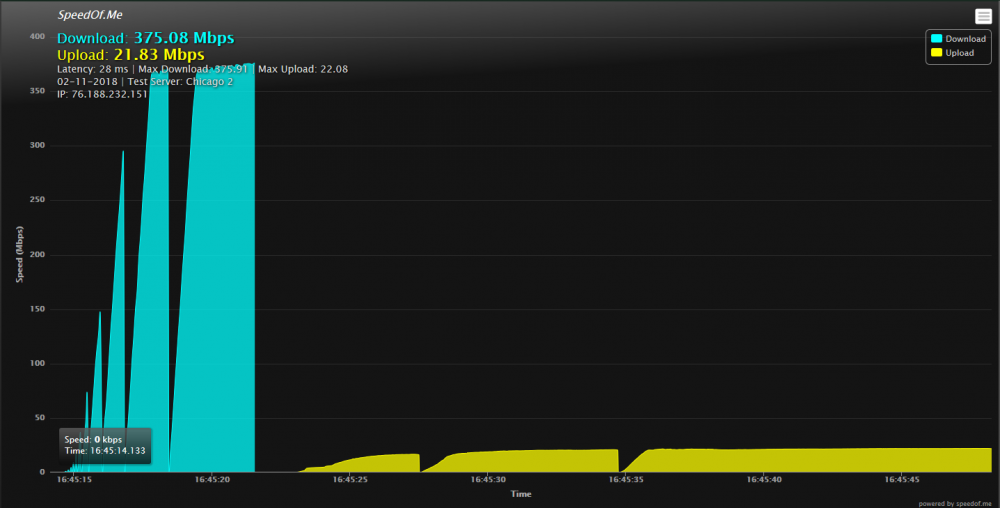Click the yellow Upload legend color box
The width and height of the screenshot is (1000, 508).
936,53
